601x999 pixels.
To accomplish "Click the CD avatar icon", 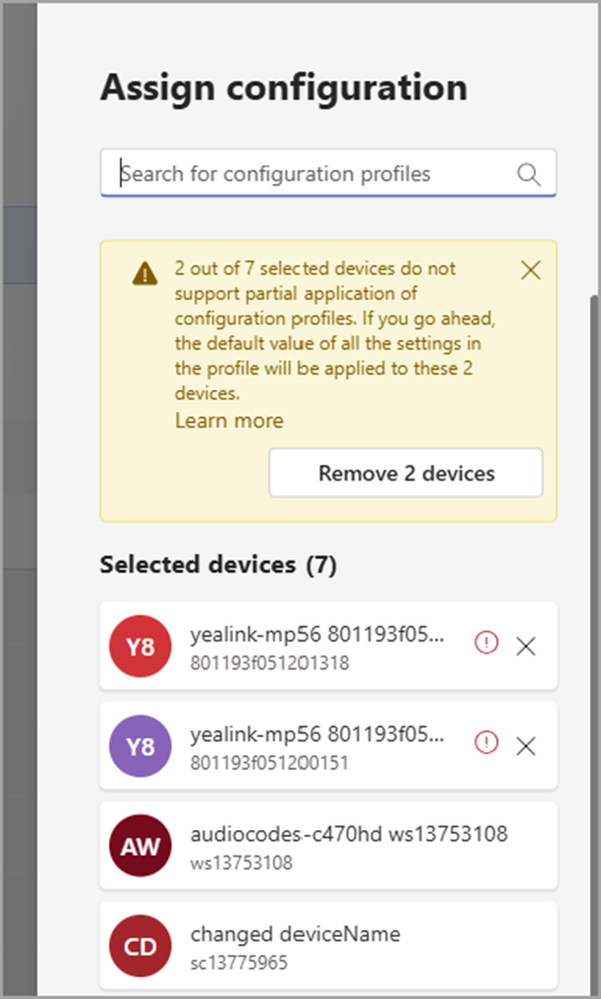I will 140,945.
